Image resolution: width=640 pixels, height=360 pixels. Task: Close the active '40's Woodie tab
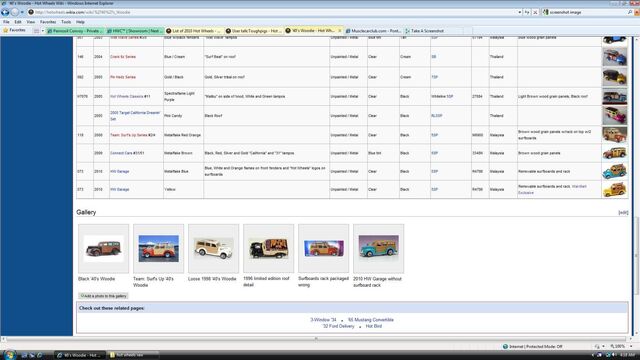340,31
